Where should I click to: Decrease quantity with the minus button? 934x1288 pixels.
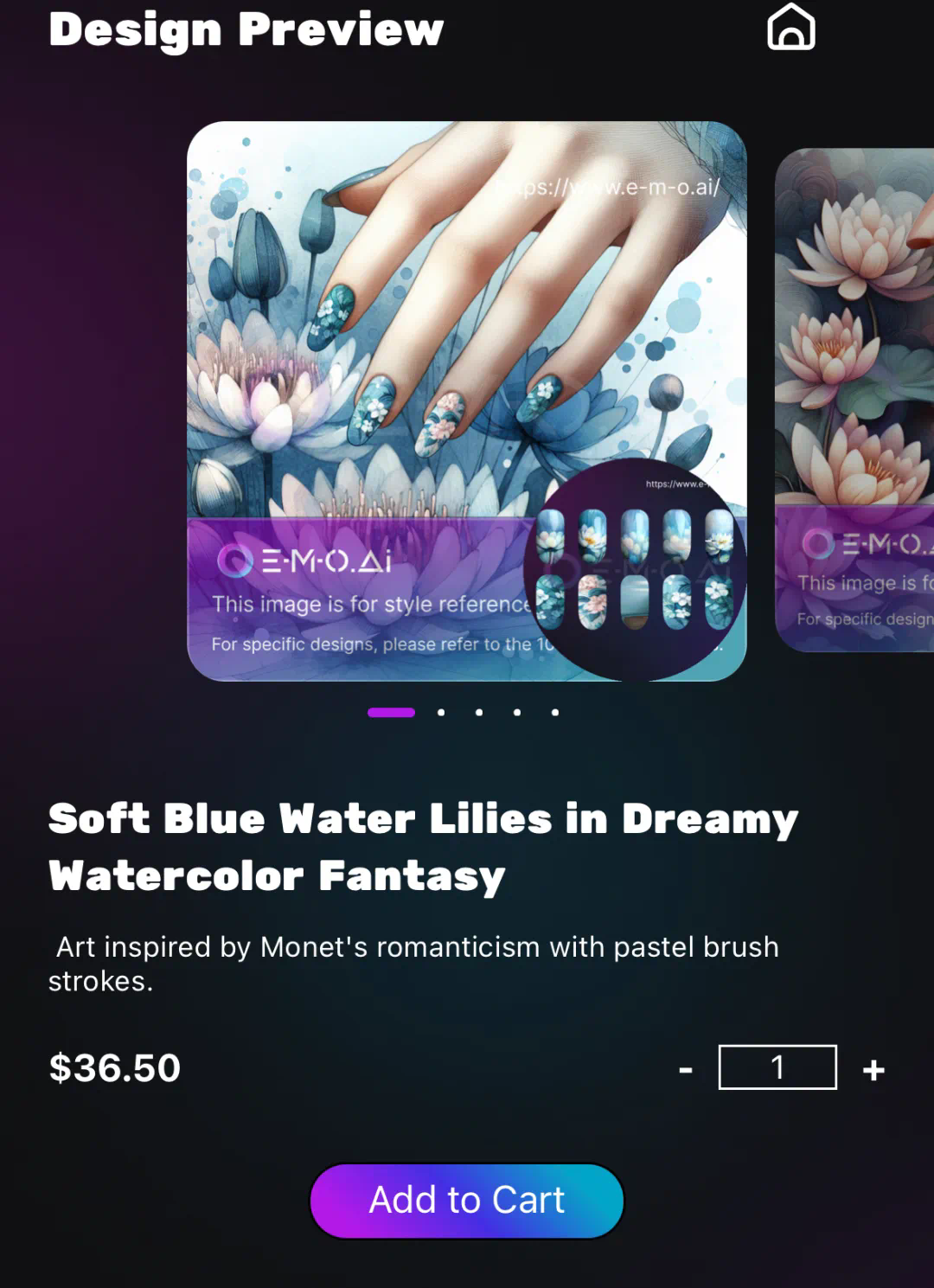pyautogui.click(x=686, y=1070)
